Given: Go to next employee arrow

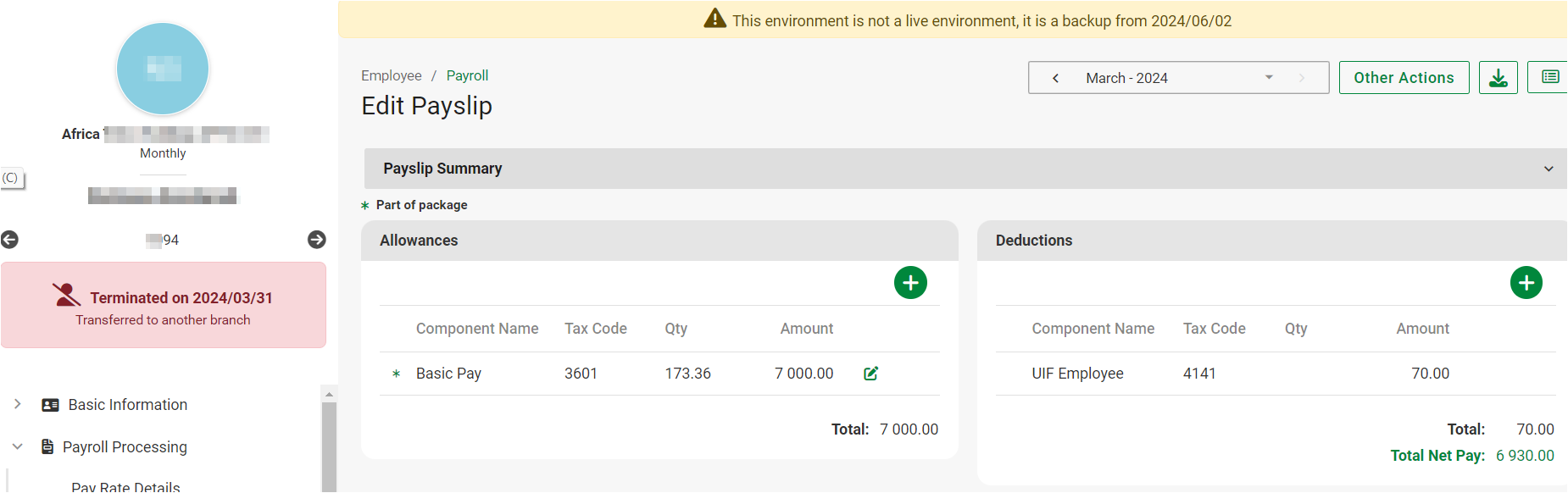Looking at the screenshot, I should pos(316,240).
